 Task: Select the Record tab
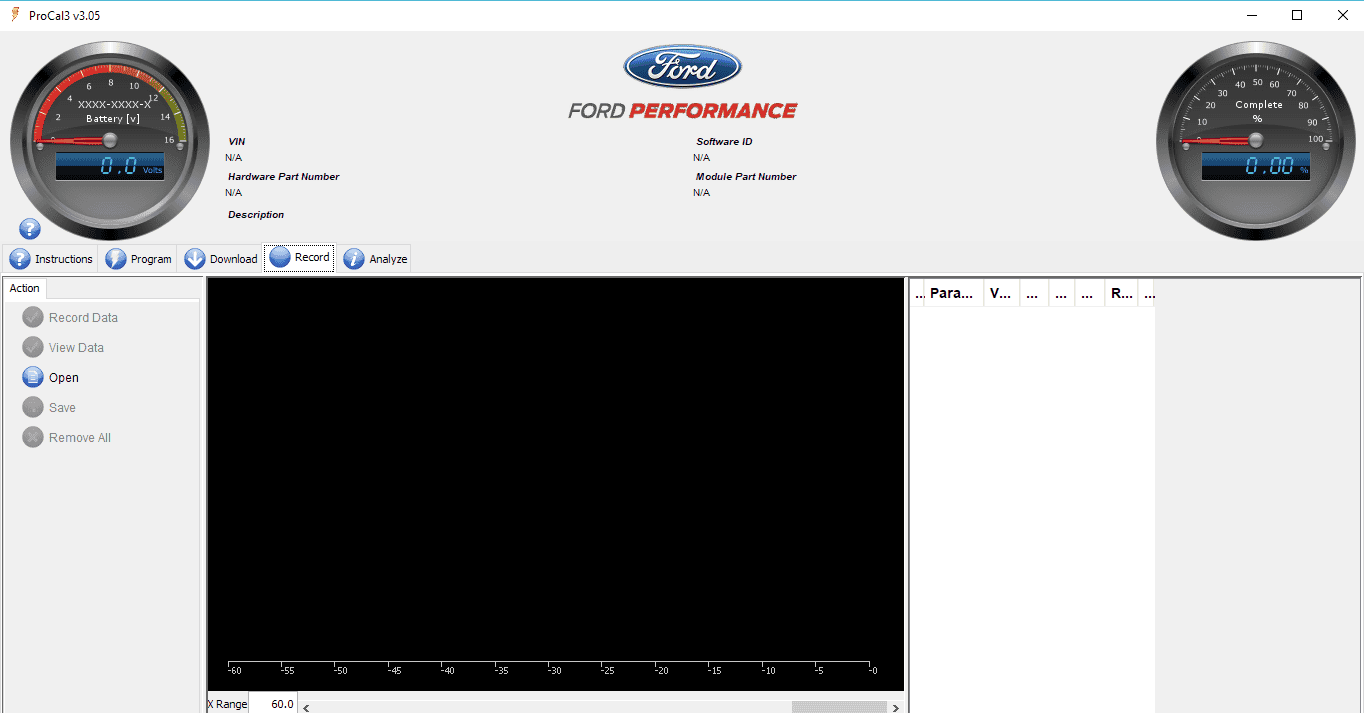(x=300, y=258)
